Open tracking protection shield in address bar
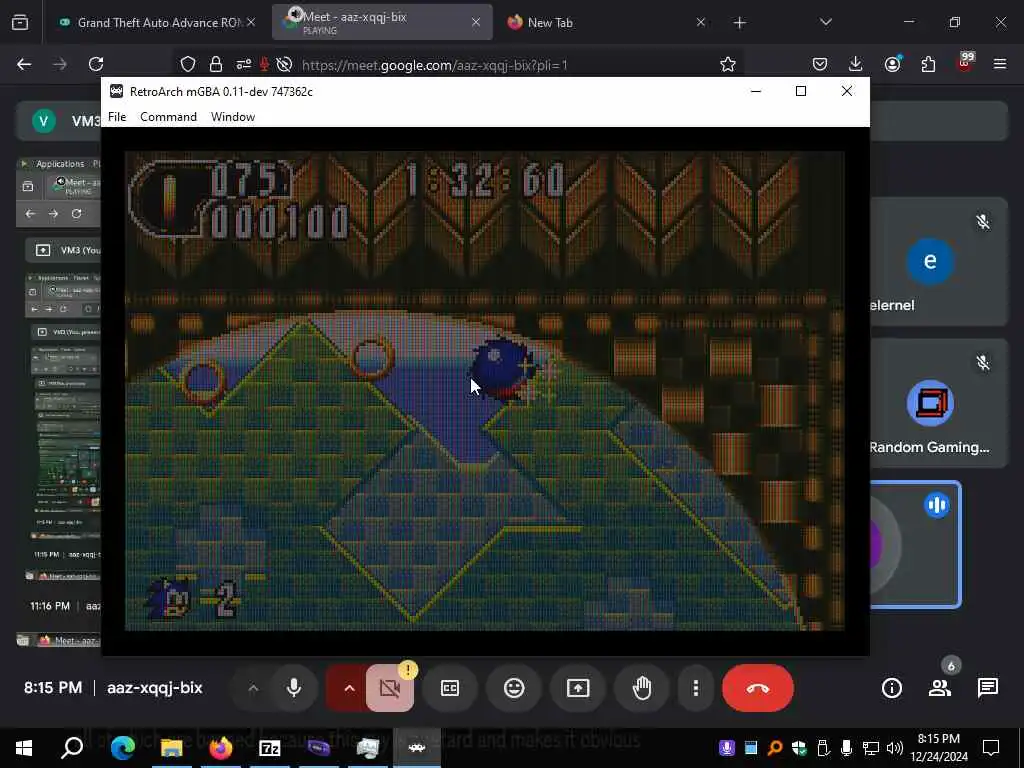1024x768 pixels. pos(188,64)
